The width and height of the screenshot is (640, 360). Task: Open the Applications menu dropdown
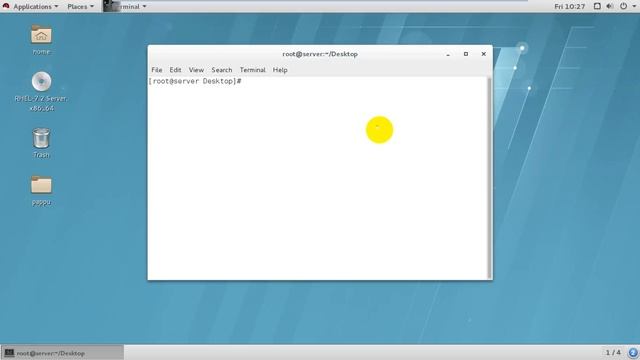pyautogui.click(x=36, y=7)
